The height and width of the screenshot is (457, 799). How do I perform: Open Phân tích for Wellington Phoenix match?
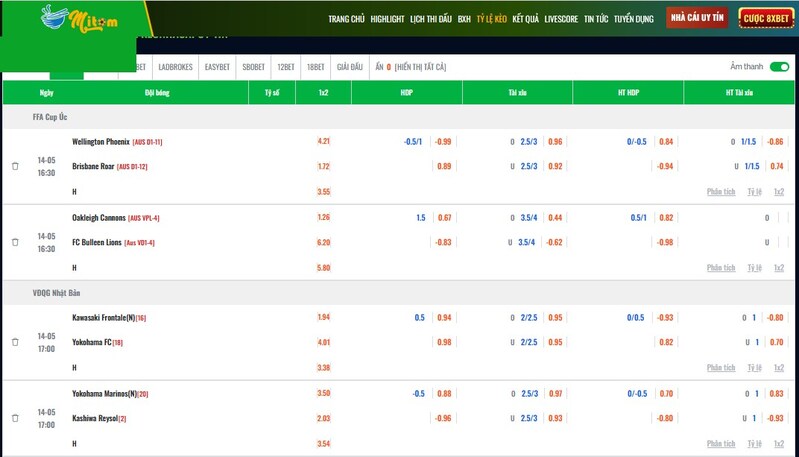[721, 192]
